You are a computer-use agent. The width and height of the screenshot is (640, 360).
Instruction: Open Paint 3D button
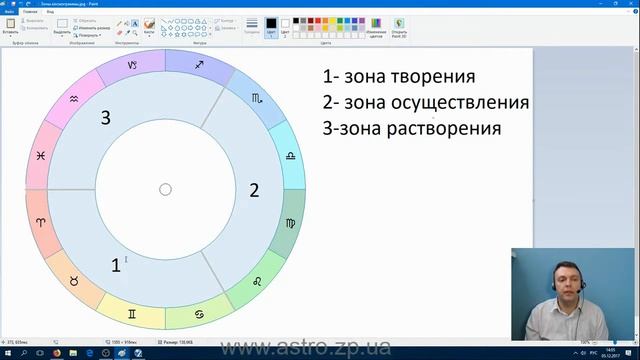click(399, 28)
